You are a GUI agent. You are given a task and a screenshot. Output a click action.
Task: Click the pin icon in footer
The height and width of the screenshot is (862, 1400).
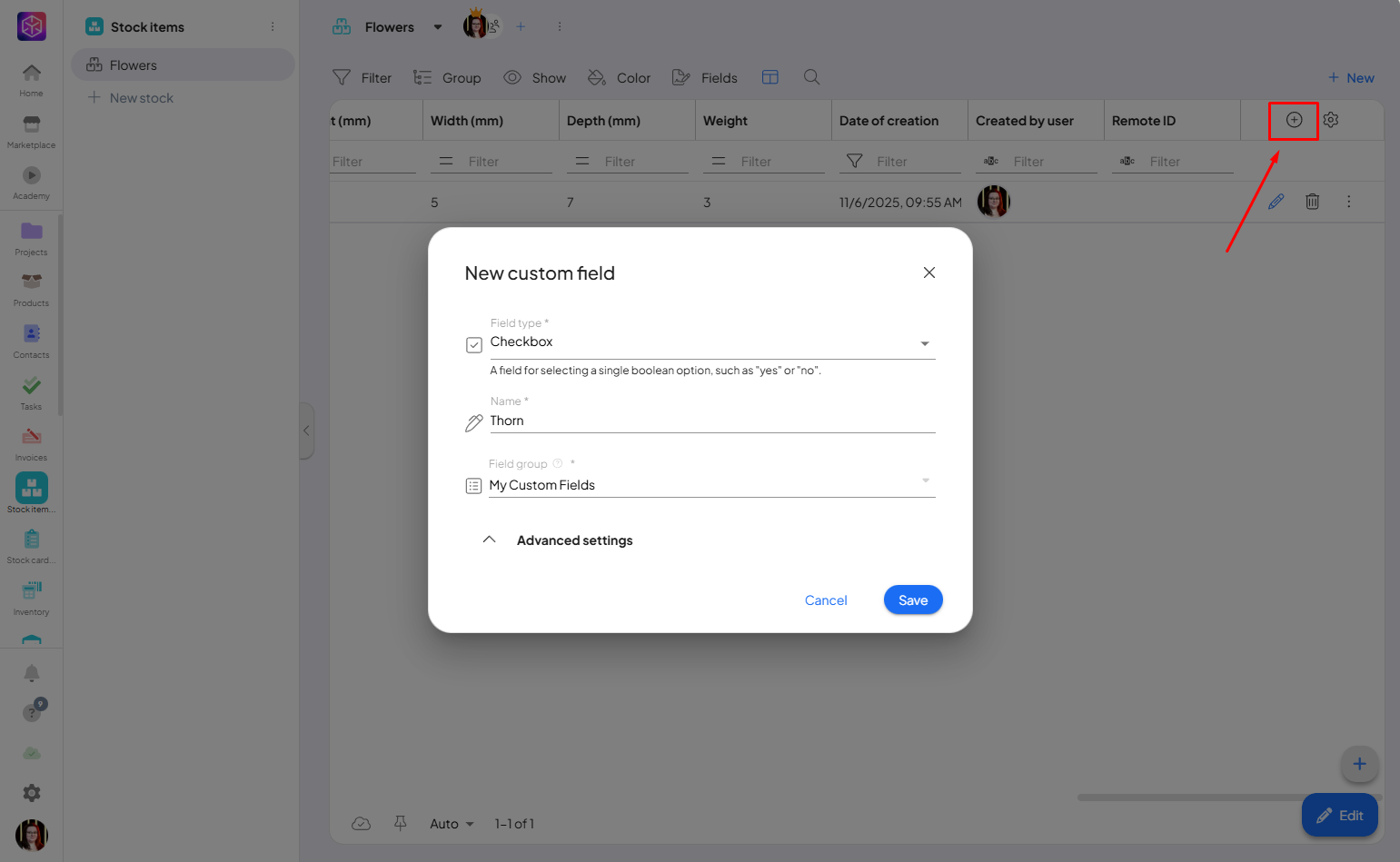pos(400,823)
